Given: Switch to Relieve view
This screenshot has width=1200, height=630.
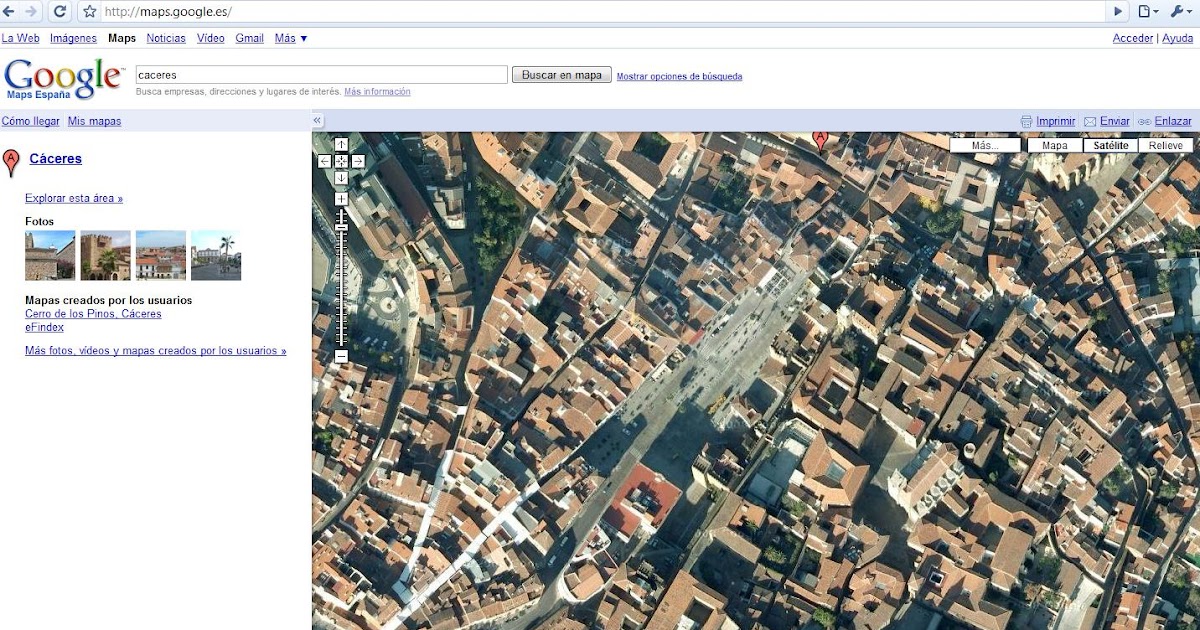Looking at the screenshot, I should pos(1166,145).
